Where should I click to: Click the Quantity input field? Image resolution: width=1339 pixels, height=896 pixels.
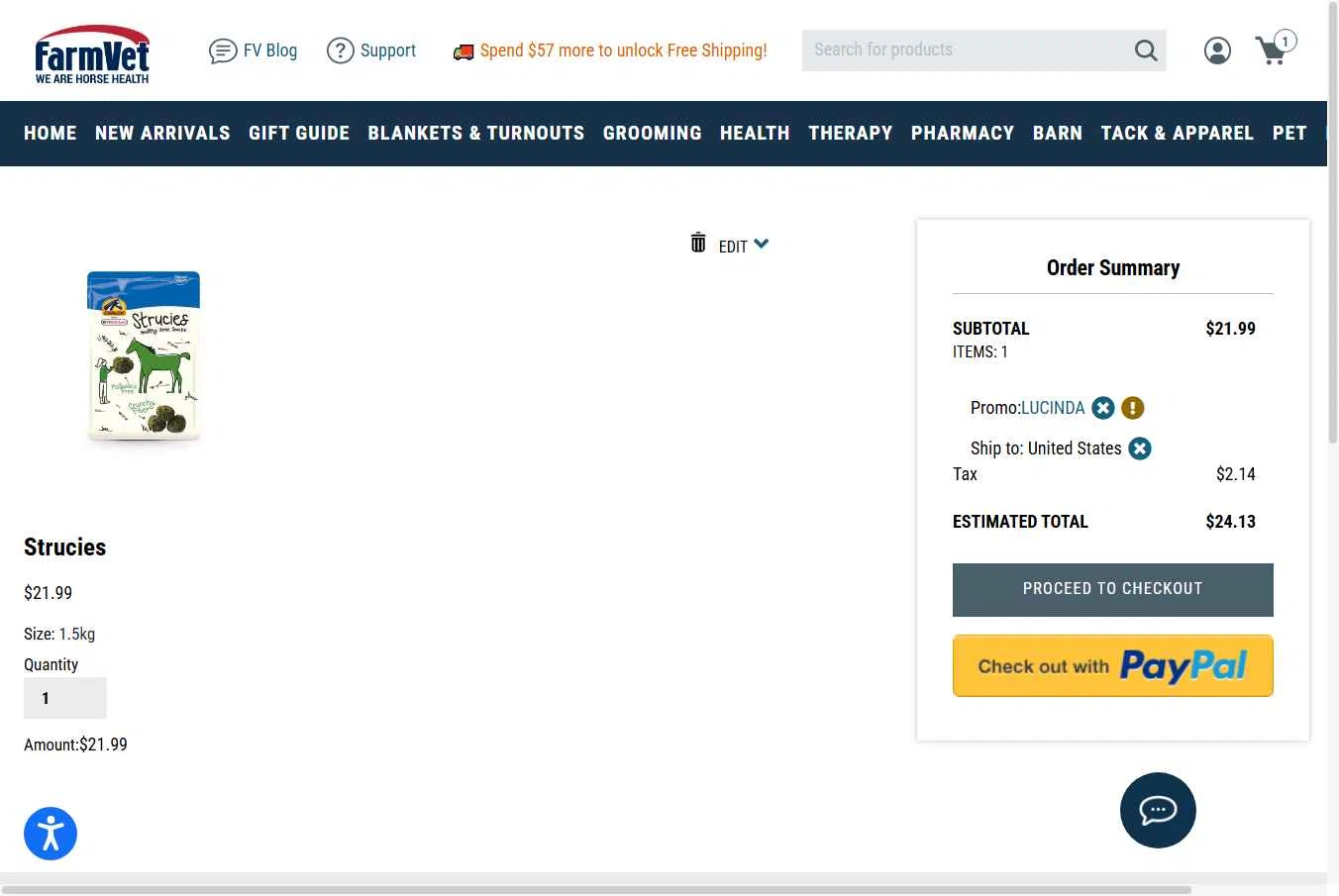point(65,698)
